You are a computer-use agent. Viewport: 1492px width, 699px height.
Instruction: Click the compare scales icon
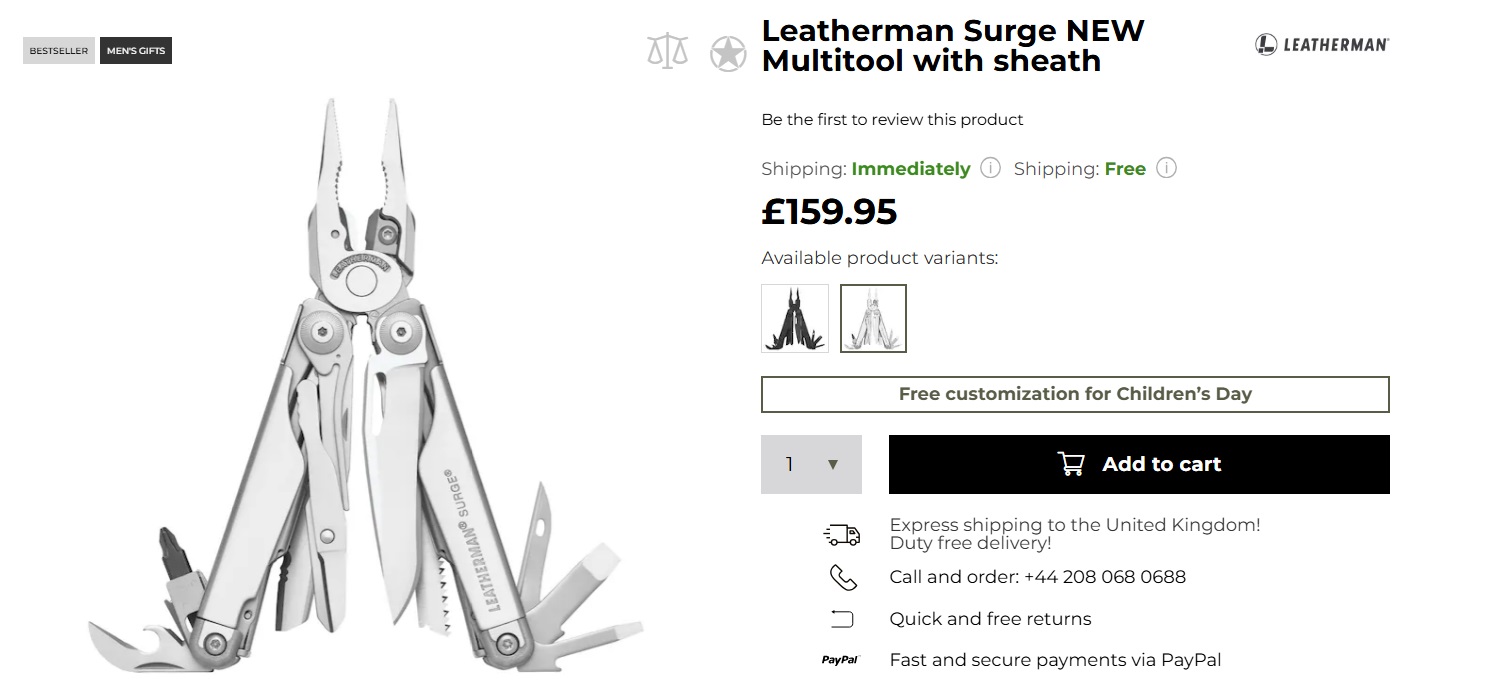(x=667, y=52)
